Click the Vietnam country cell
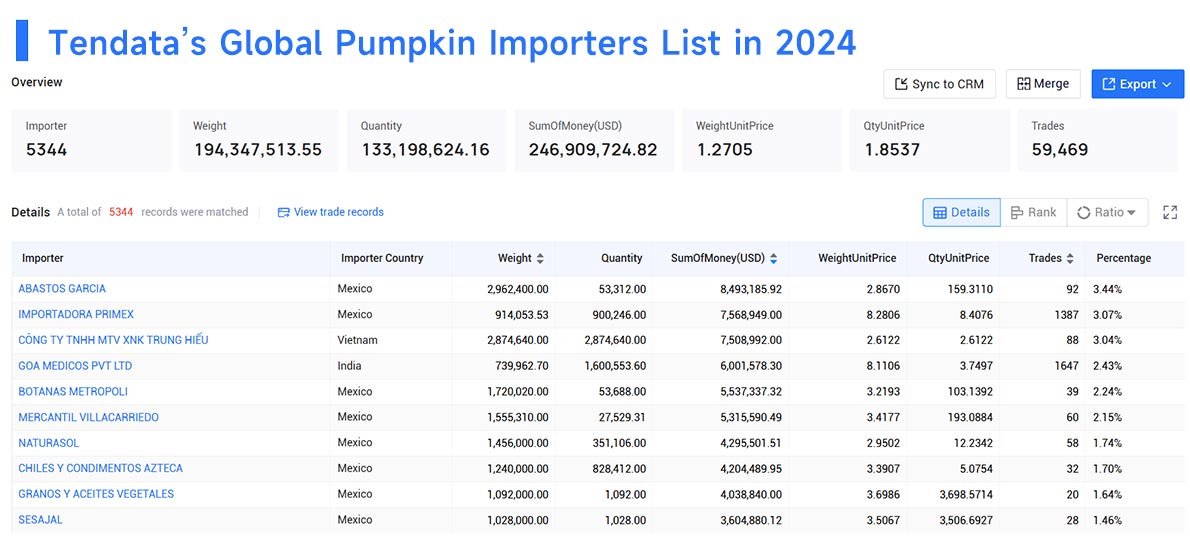 [x=357, y=340]
